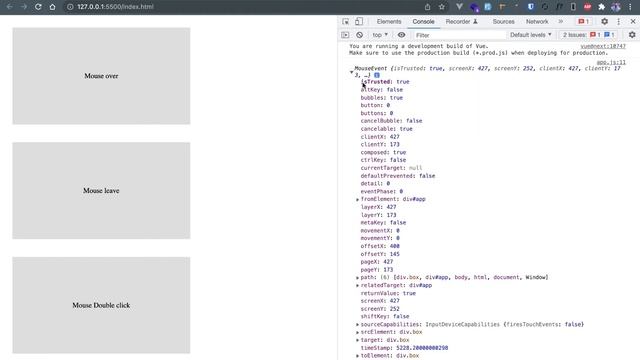The height and width of the screenshot is (360, 640).
Task: Click the Mouse over box
Action: pos(101,76)
